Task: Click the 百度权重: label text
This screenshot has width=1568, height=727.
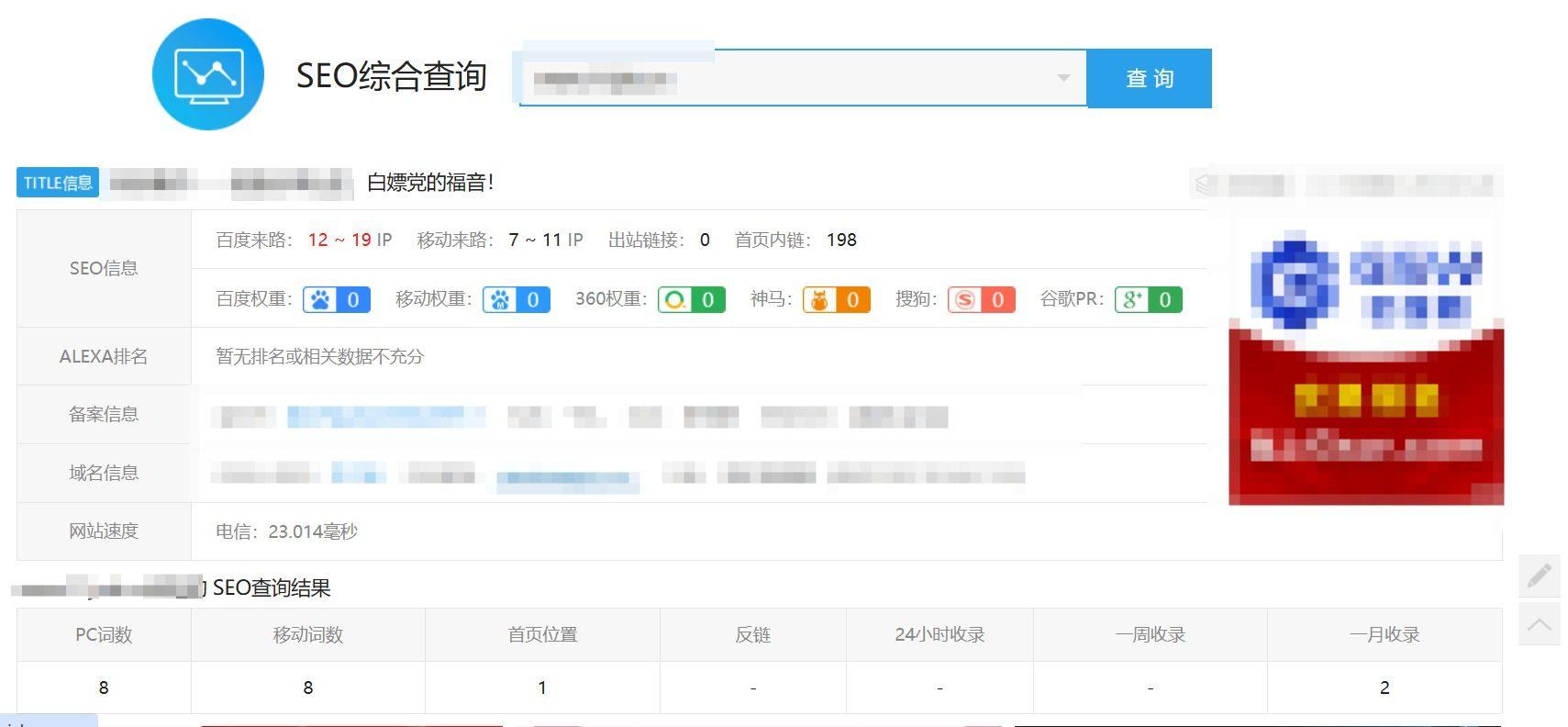Action: [254, 299]
